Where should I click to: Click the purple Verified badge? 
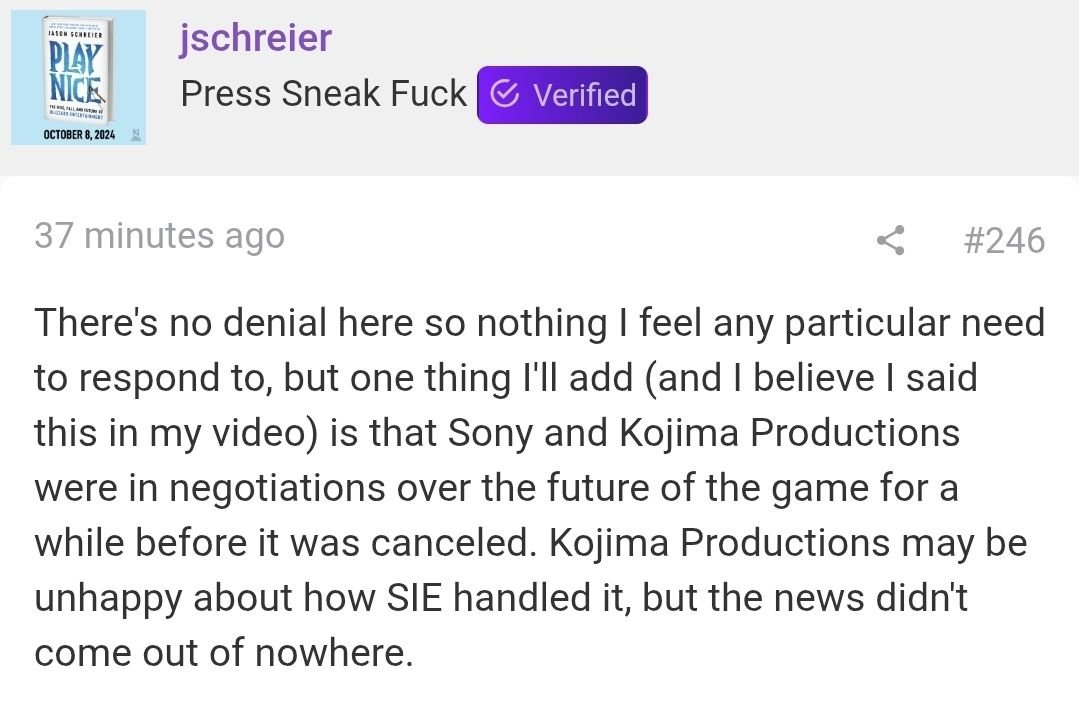[562, 95]
